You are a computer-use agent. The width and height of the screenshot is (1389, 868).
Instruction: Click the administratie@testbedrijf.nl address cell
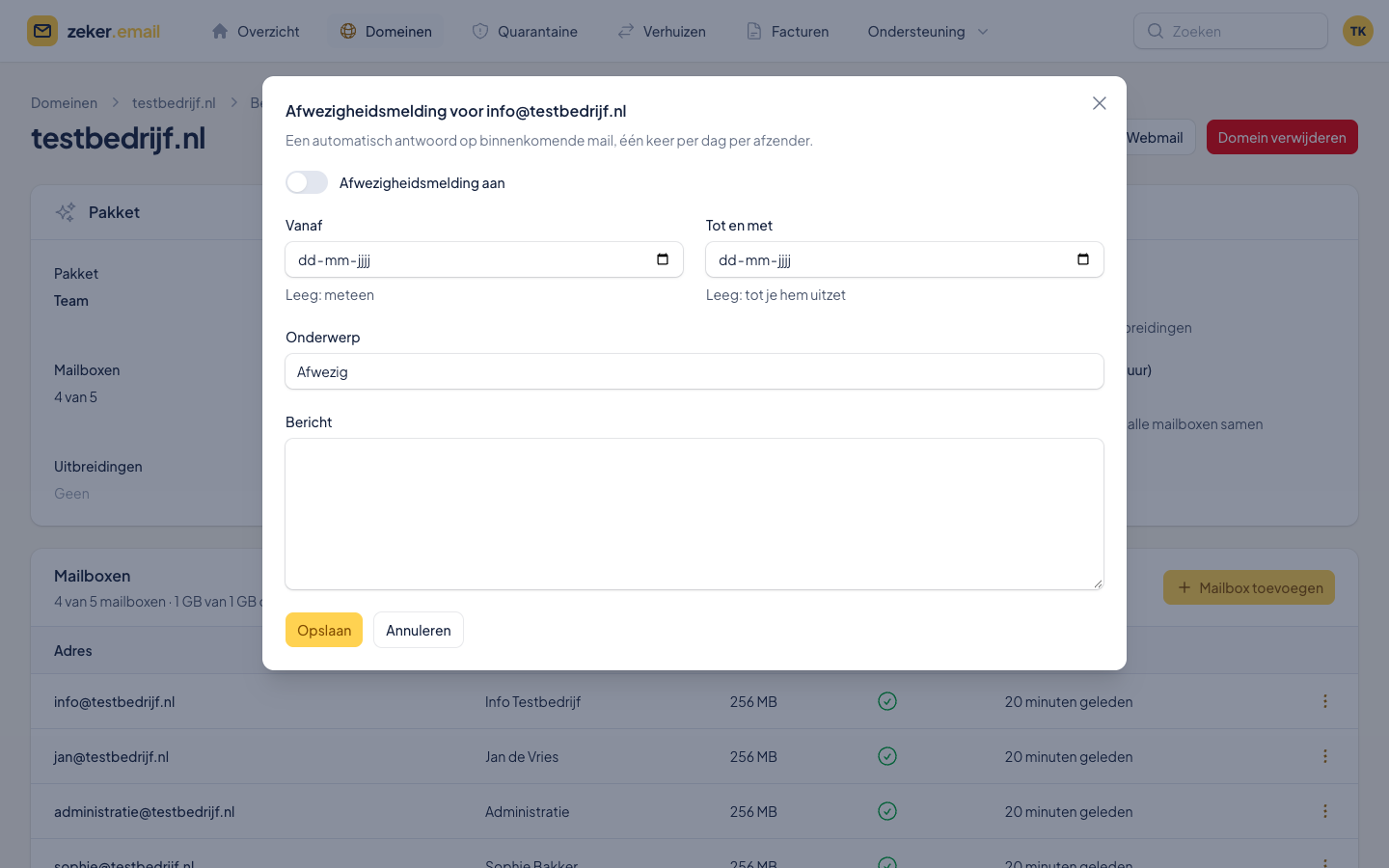click(145, 811)
